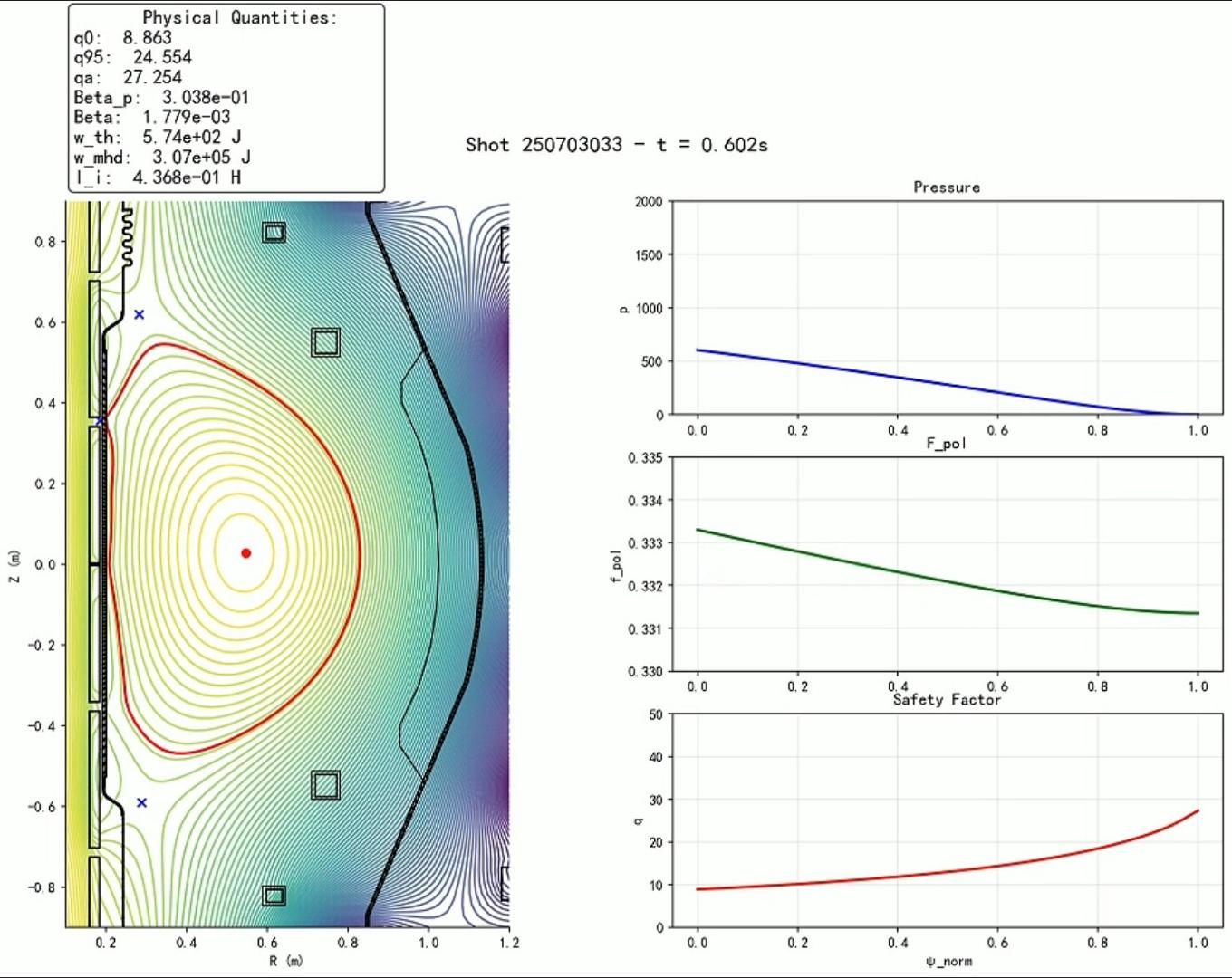
Task: Click the ψ_norm x-axis label
Action: (x=948, y=961)
